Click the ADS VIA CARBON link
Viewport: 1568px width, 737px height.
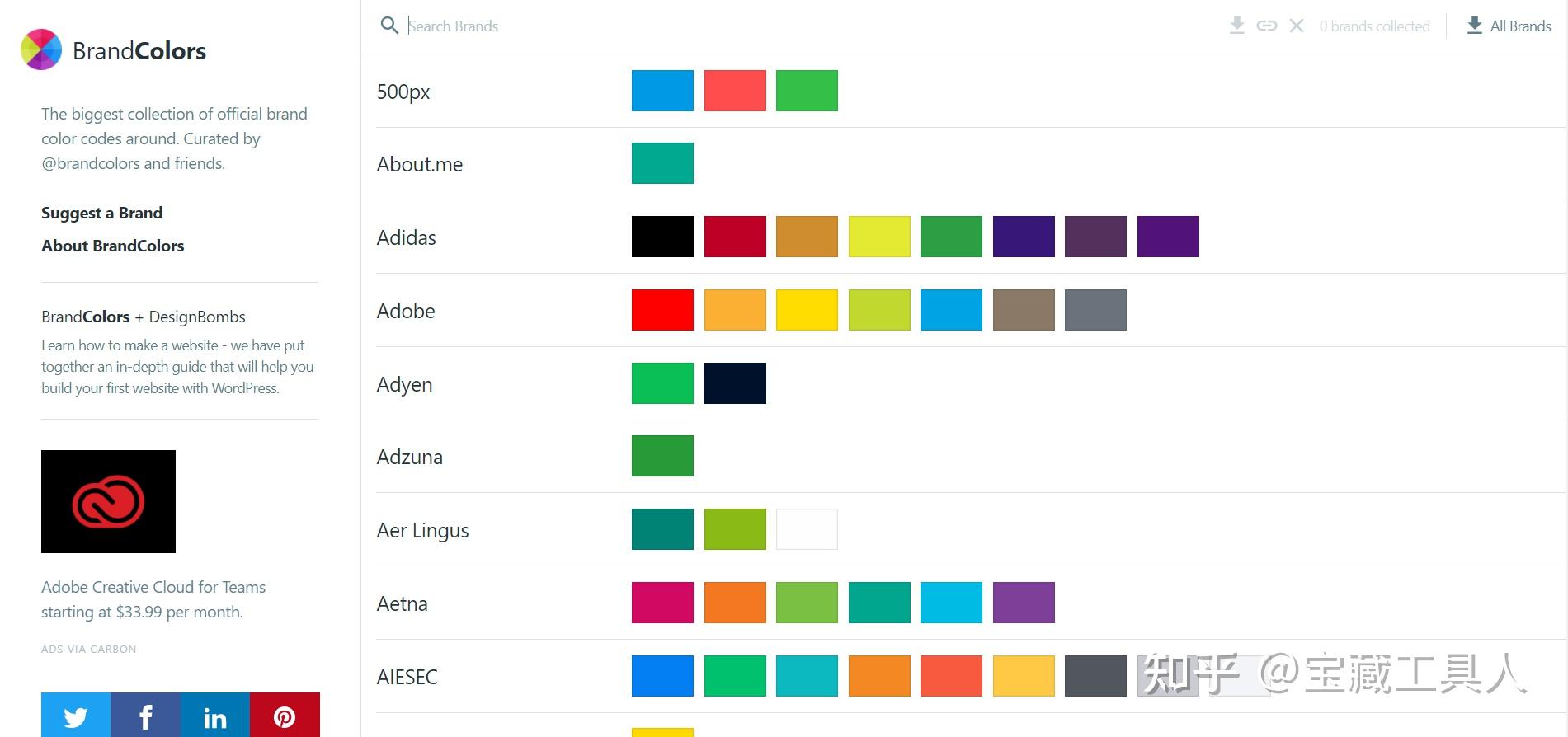coord(89,650)
